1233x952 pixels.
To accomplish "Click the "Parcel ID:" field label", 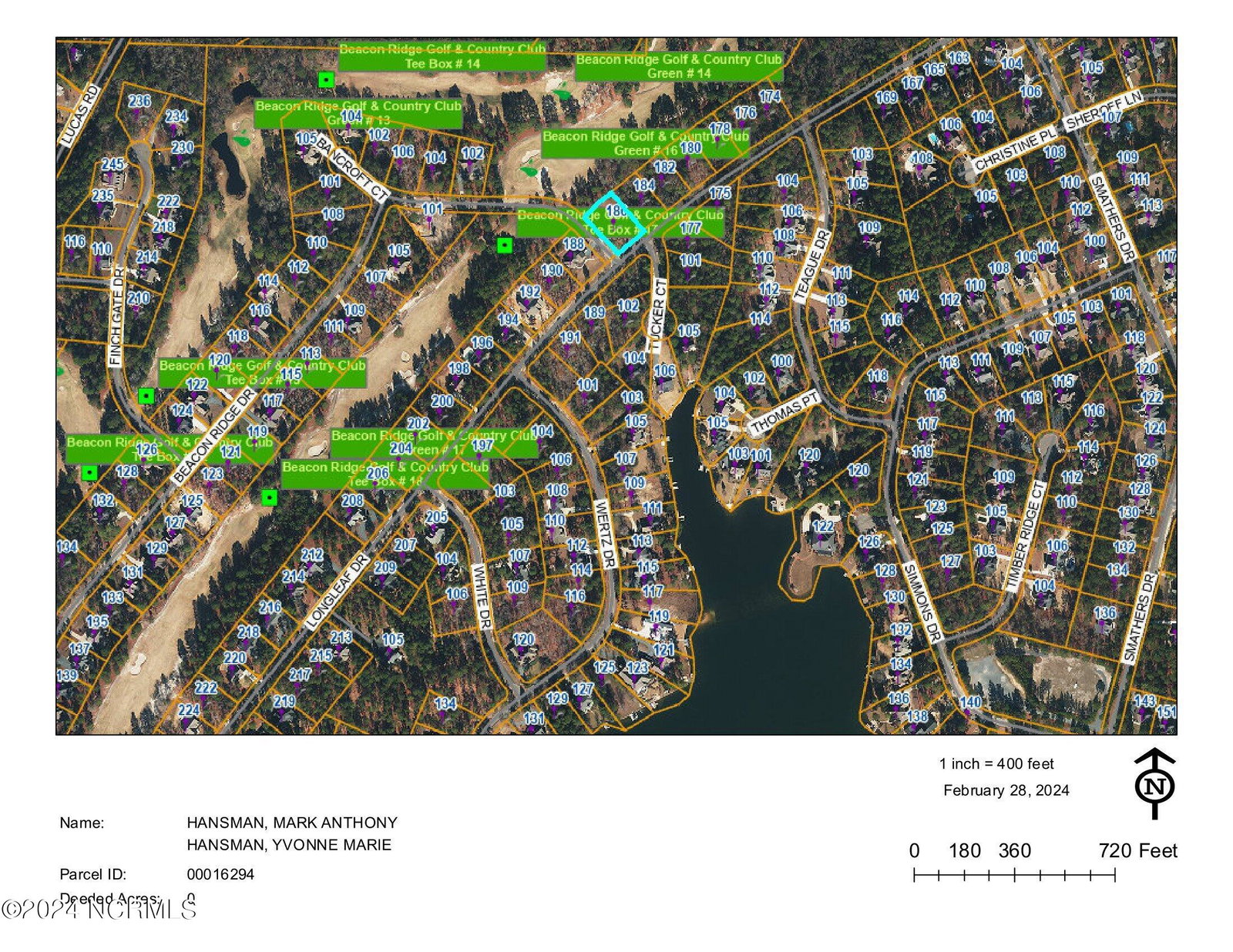I will coord(92,874).
